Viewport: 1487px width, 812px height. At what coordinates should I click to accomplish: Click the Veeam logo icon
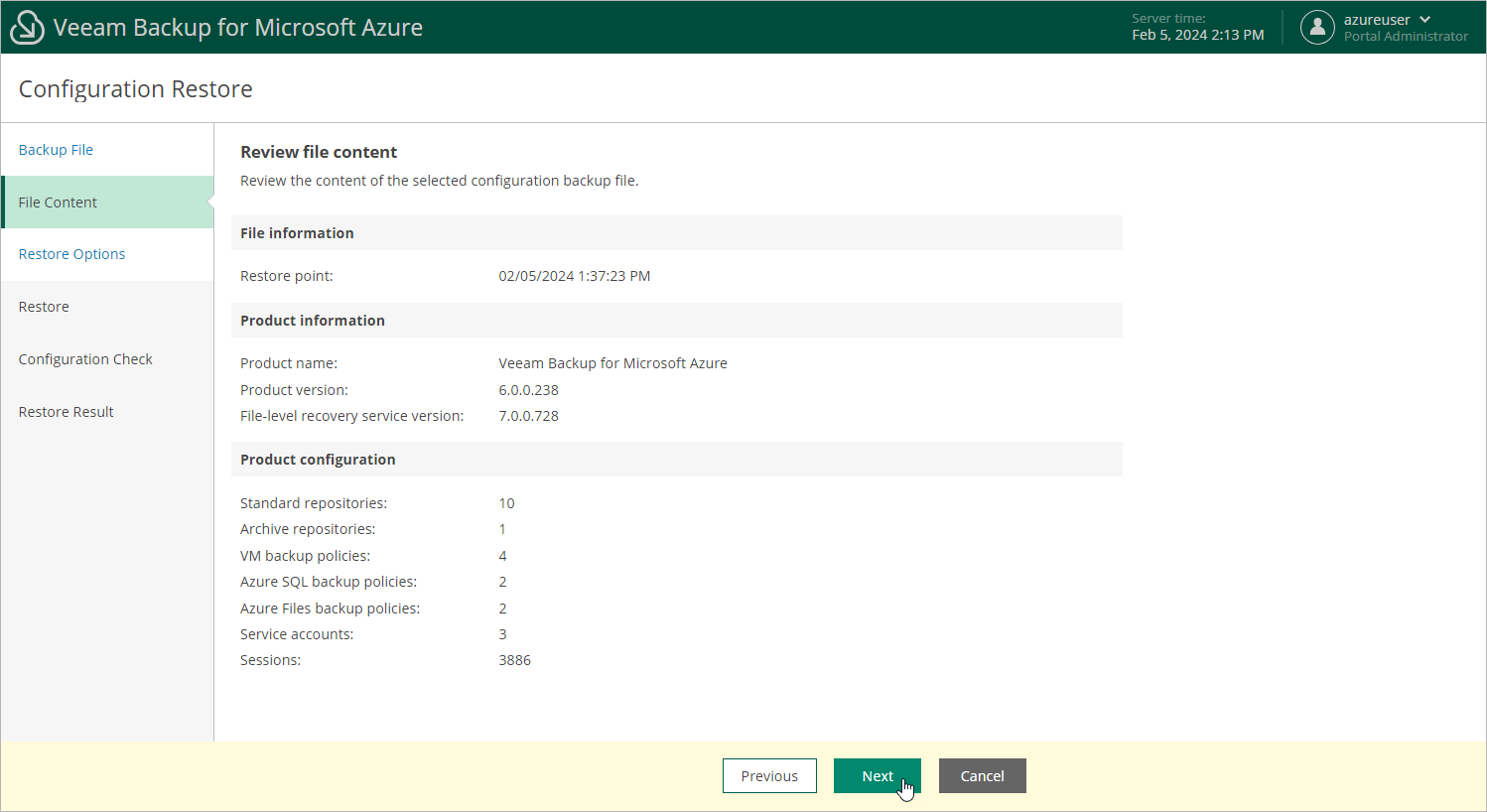click(x=27, y=28)
